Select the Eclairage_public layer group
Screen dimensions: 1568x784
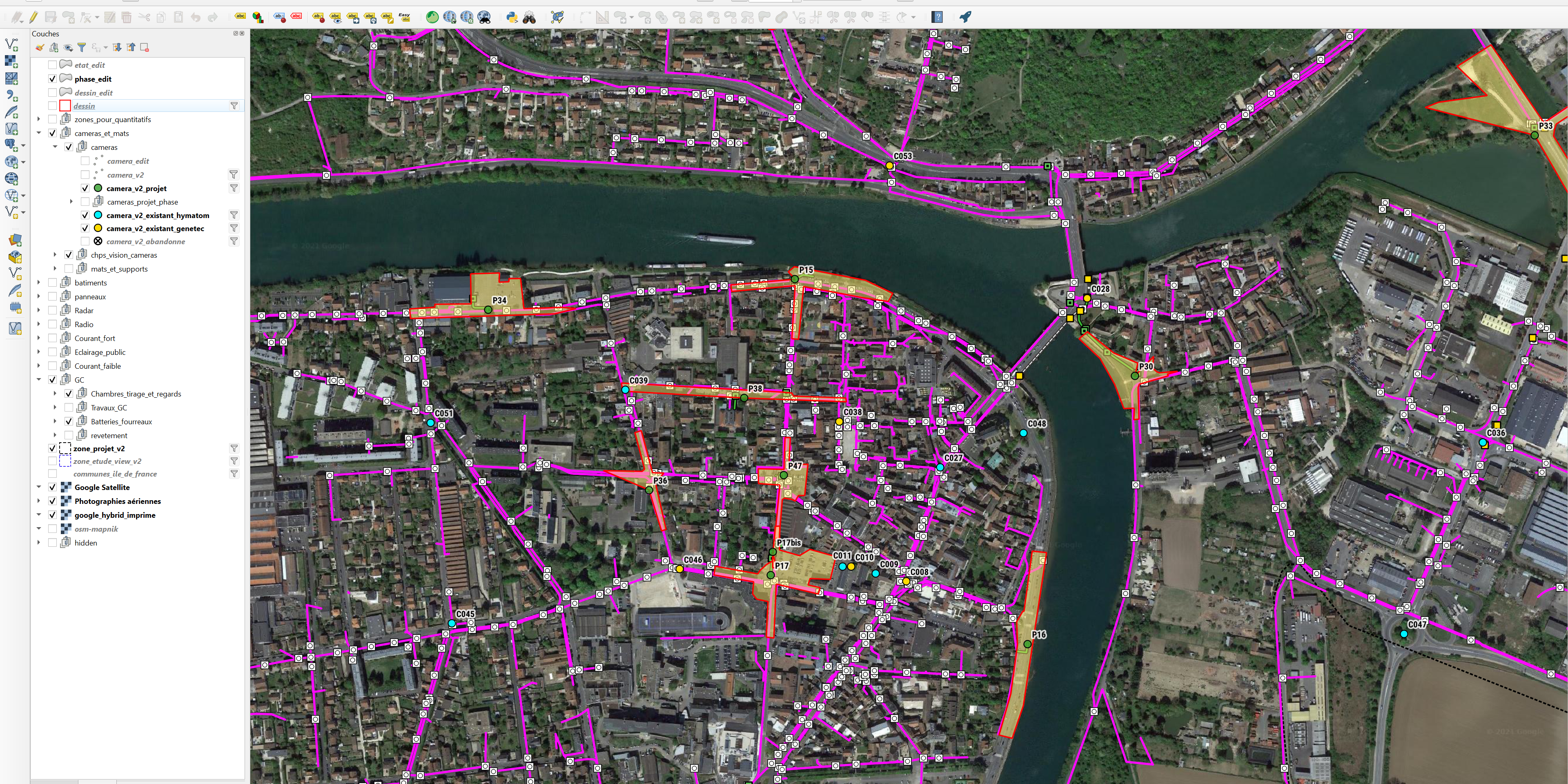pyautogui.click(x=100, y=352)
